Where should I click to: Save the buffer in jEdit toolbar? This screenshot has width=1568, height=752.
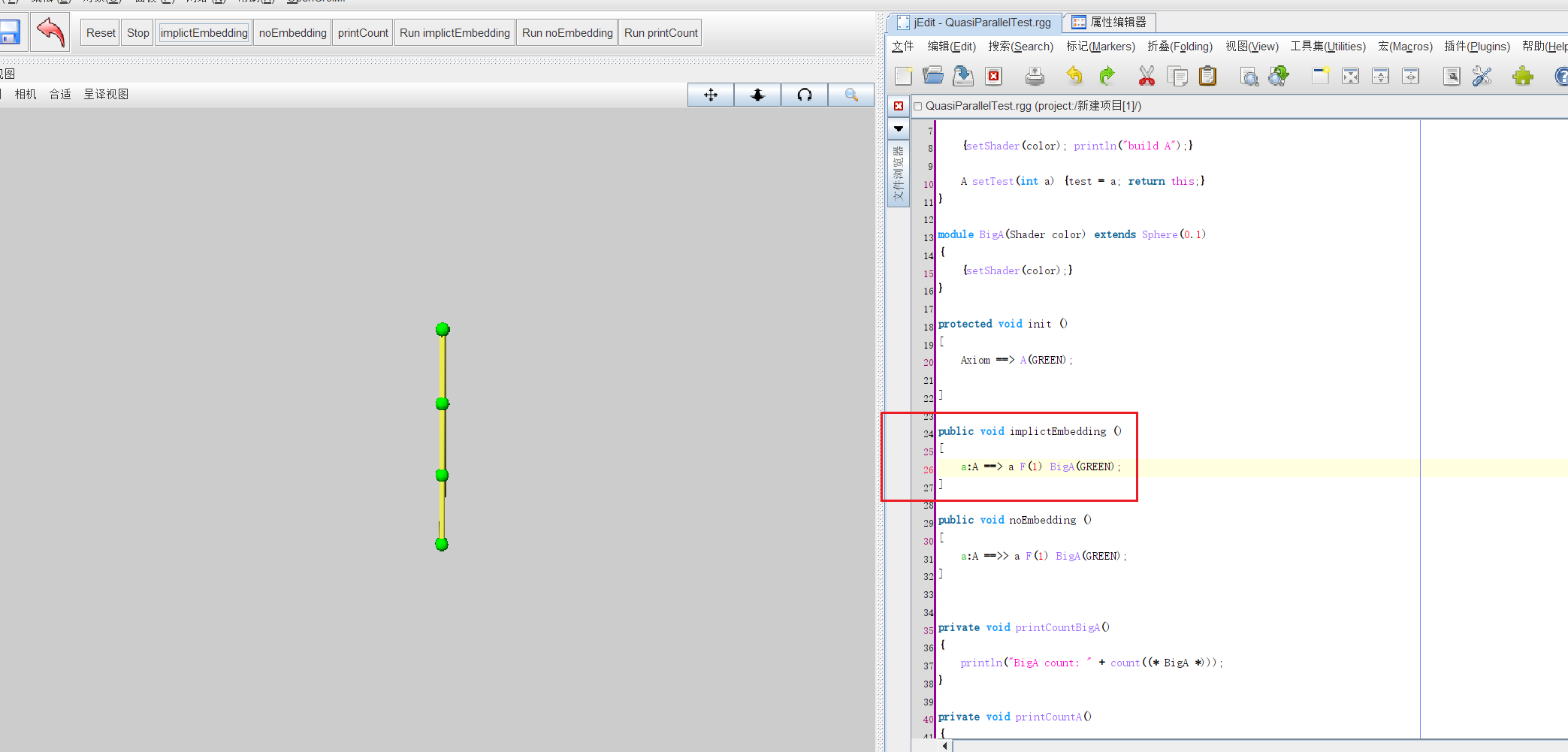963,76
